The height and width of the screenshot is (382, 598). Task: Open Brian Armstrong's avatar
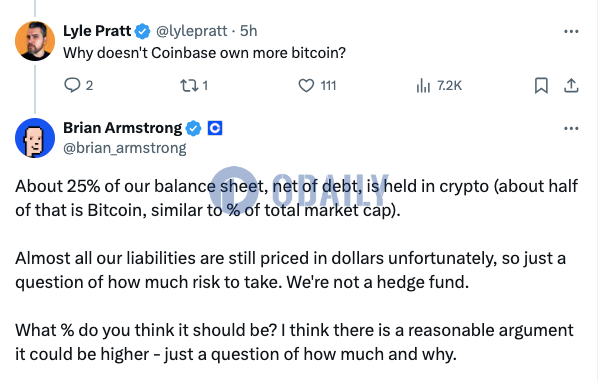pos(35,138)
